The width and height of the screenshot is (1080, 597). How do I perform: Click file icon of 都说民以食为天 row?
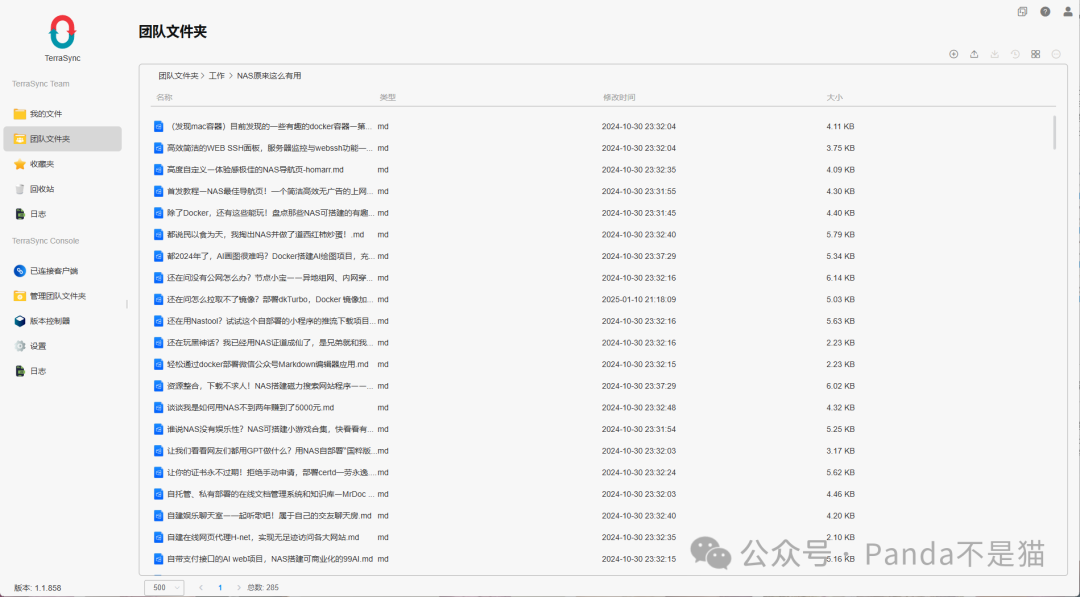point(158,234)
